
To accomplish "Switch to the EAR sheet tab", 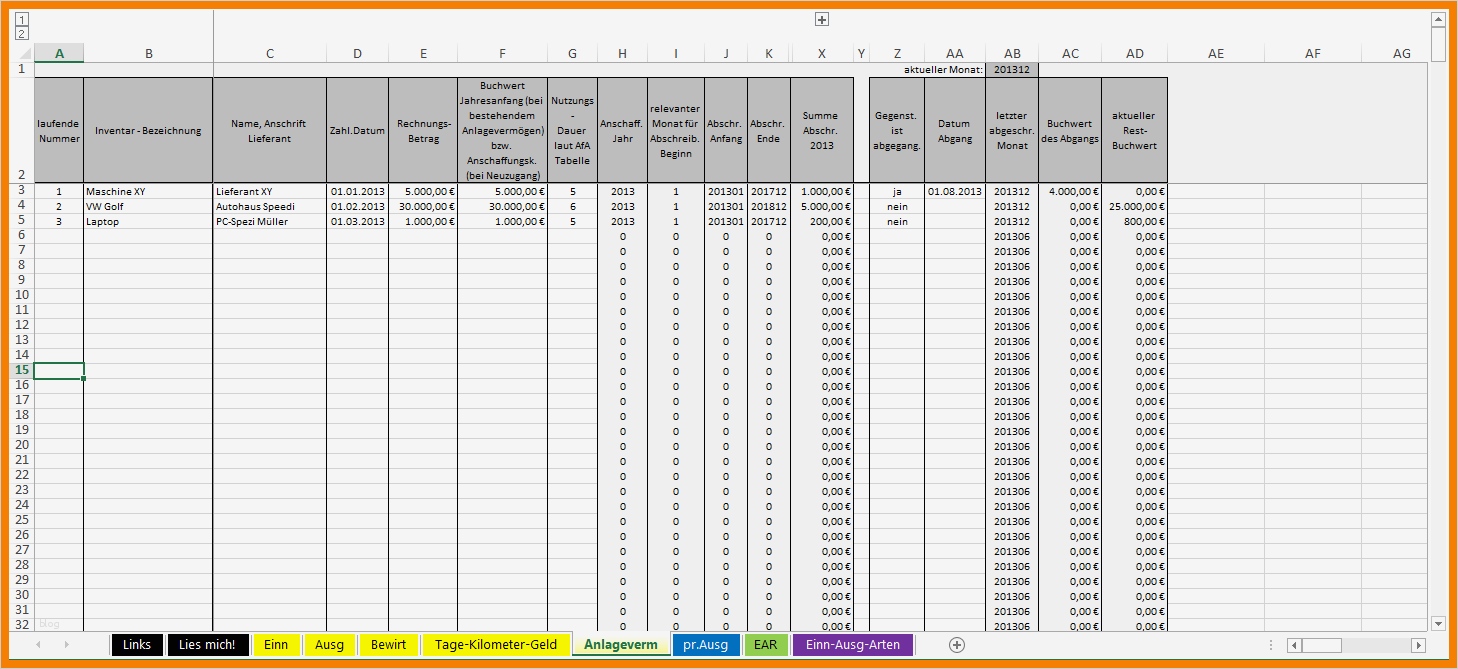I will (x=766, y=645).
